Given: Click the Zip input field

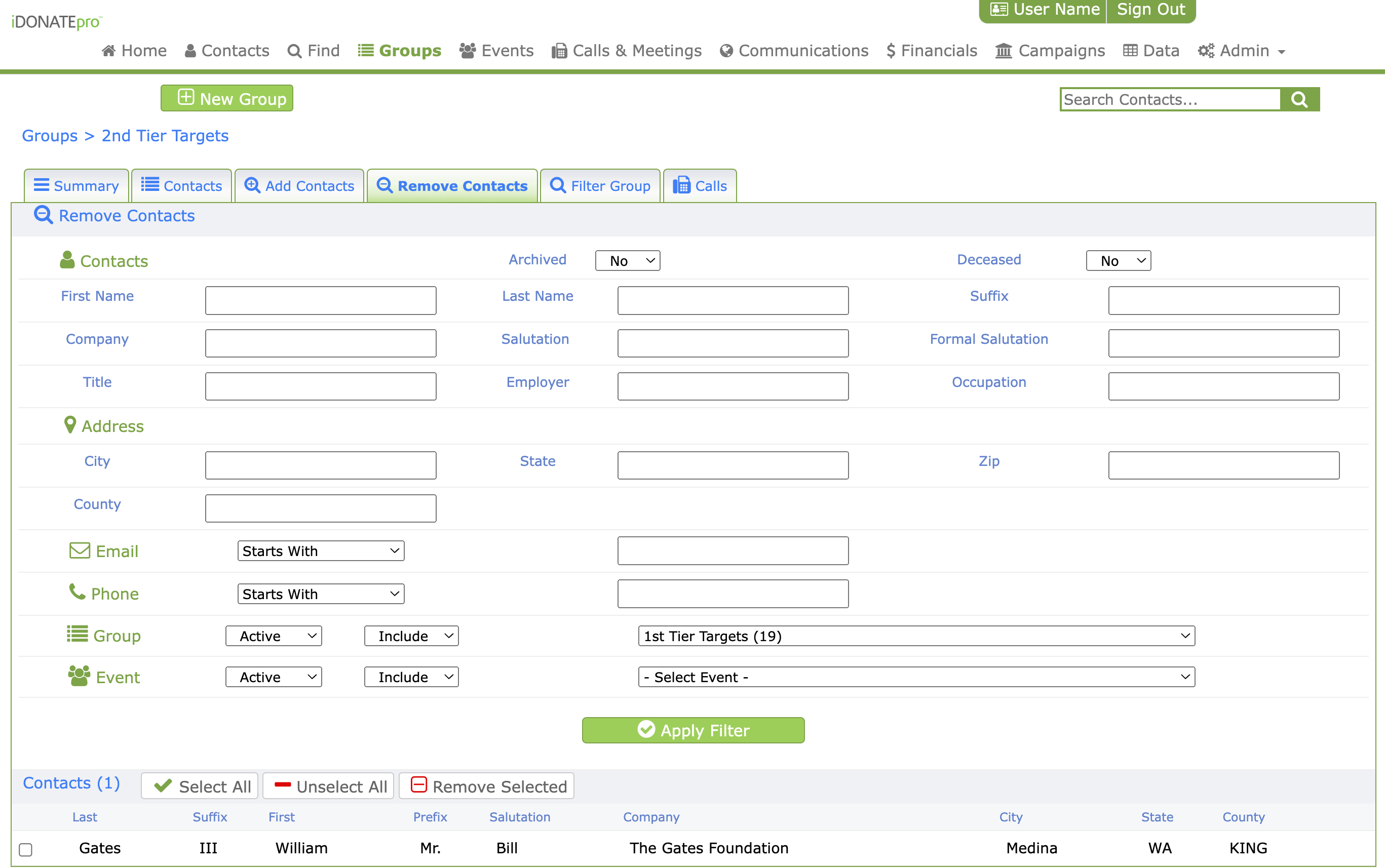Looking at the screenshot, I should click(1223, 465).
